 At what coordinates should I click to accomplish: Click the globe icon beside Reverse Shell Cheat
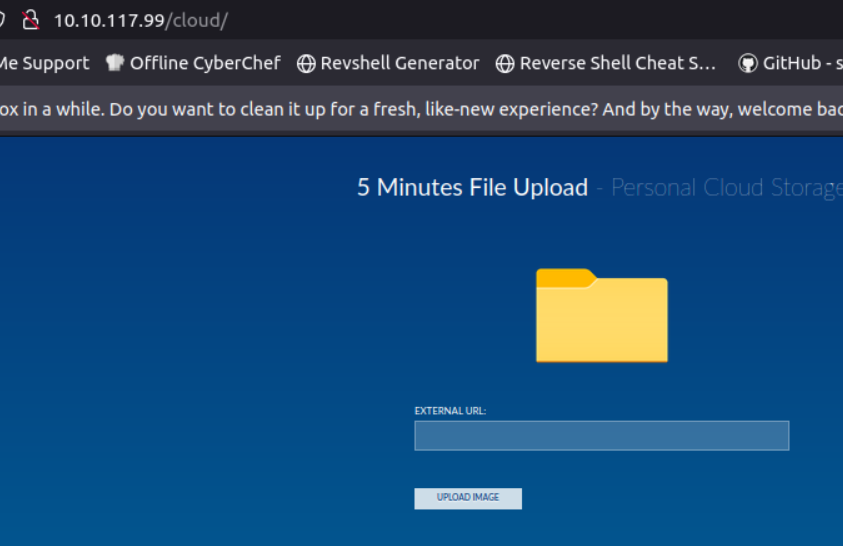(x=505, y=64)
